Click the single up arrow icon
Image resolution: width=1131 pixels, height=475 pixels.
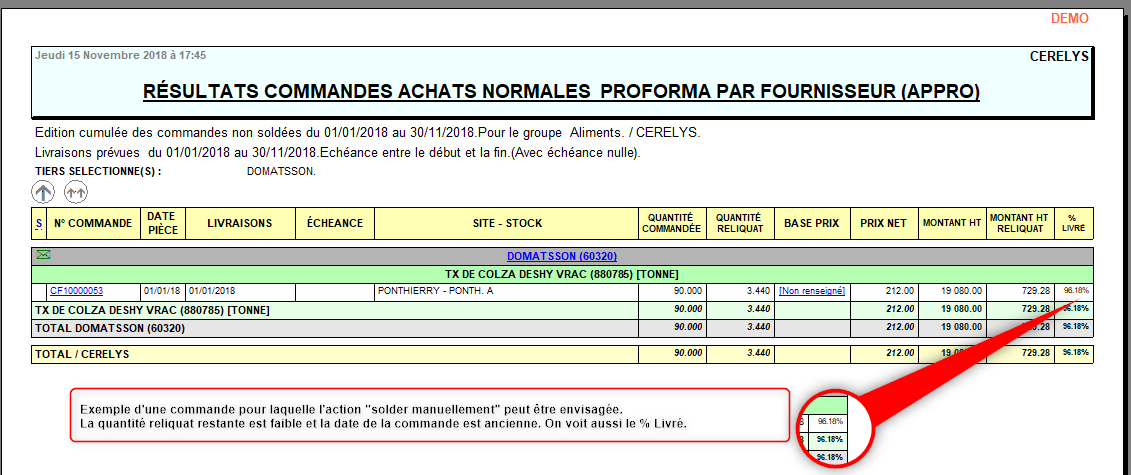43,192
